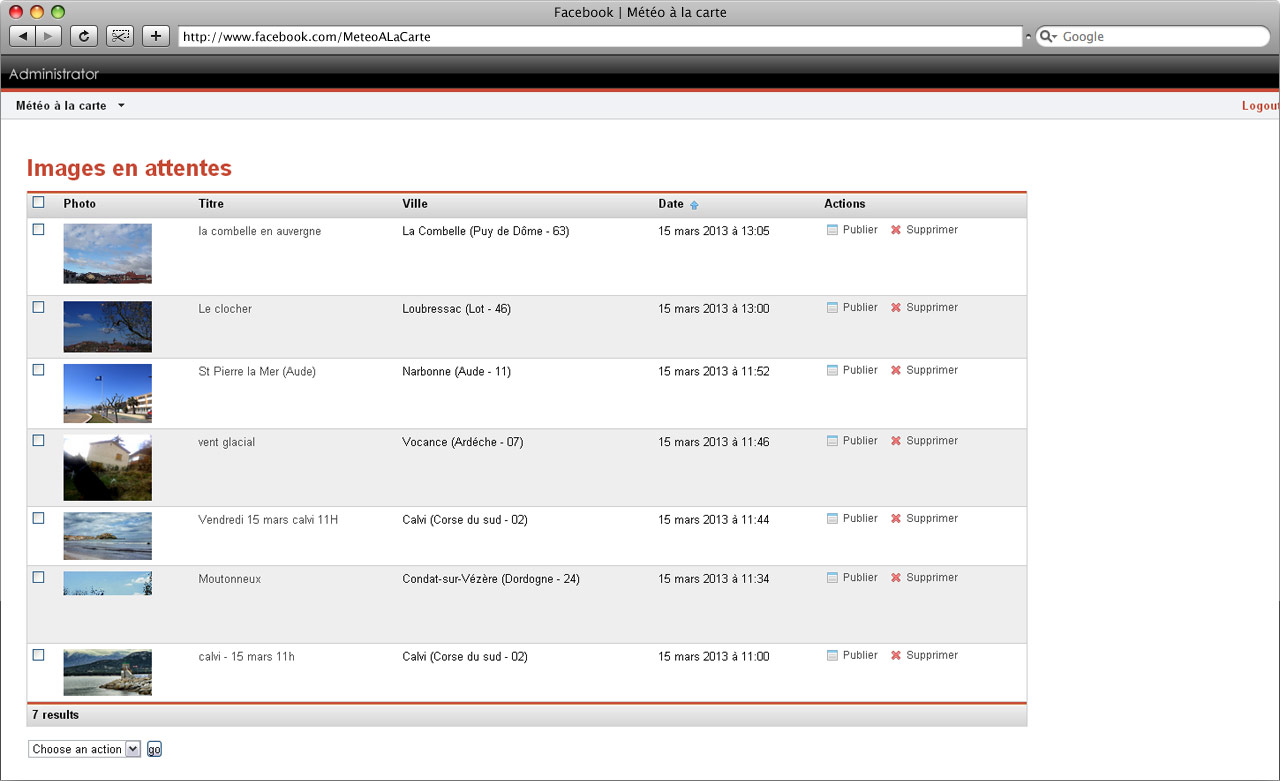The width and height of the screenshot is (1280, 781).
Task: Open thumbnail of Moutonneux photo
Action: point(108,584)
